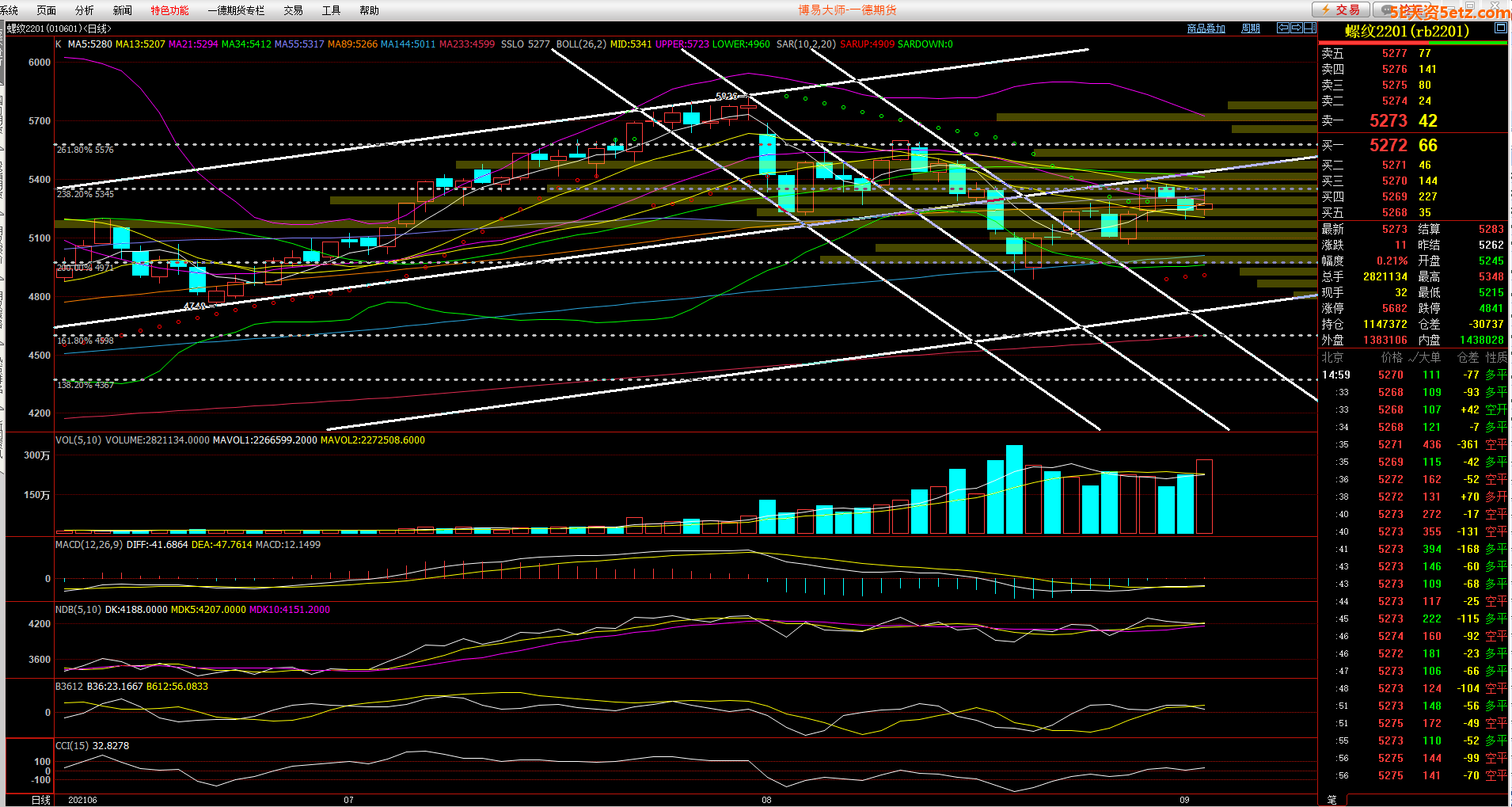Click the 09 month marker on time axis
The width and height of the screenshot is (1512, 807).
point(1184,800)
